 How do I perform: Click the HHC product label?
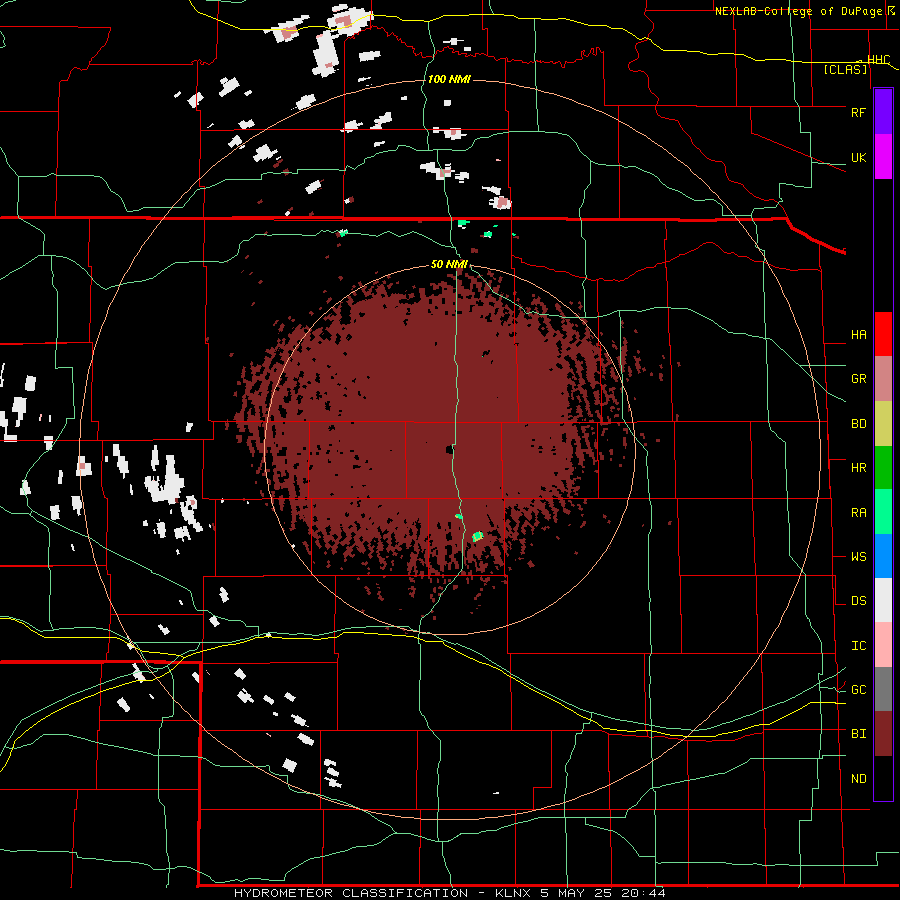[x=878, y=59]
